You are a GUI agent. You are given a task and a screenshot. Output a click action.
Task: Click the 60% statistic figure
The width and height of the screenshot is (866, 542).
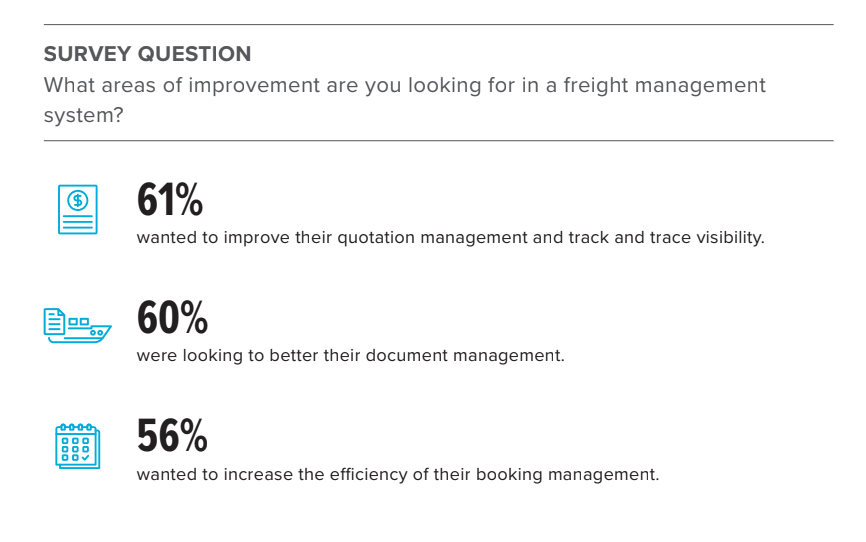coord(172,317)
